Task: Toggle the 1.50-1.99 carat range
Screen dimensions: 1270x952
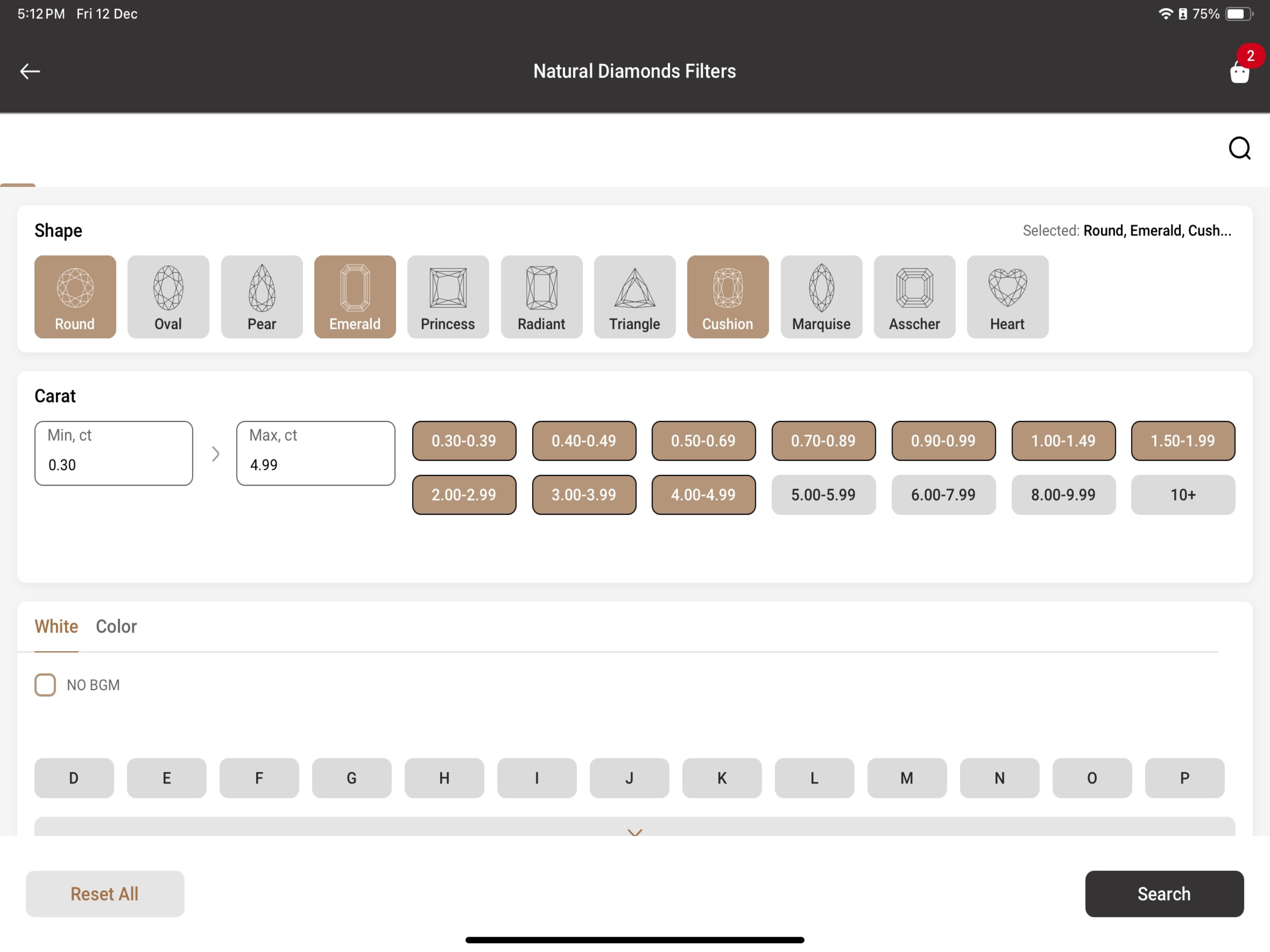Action: (x=1183, y=440)
